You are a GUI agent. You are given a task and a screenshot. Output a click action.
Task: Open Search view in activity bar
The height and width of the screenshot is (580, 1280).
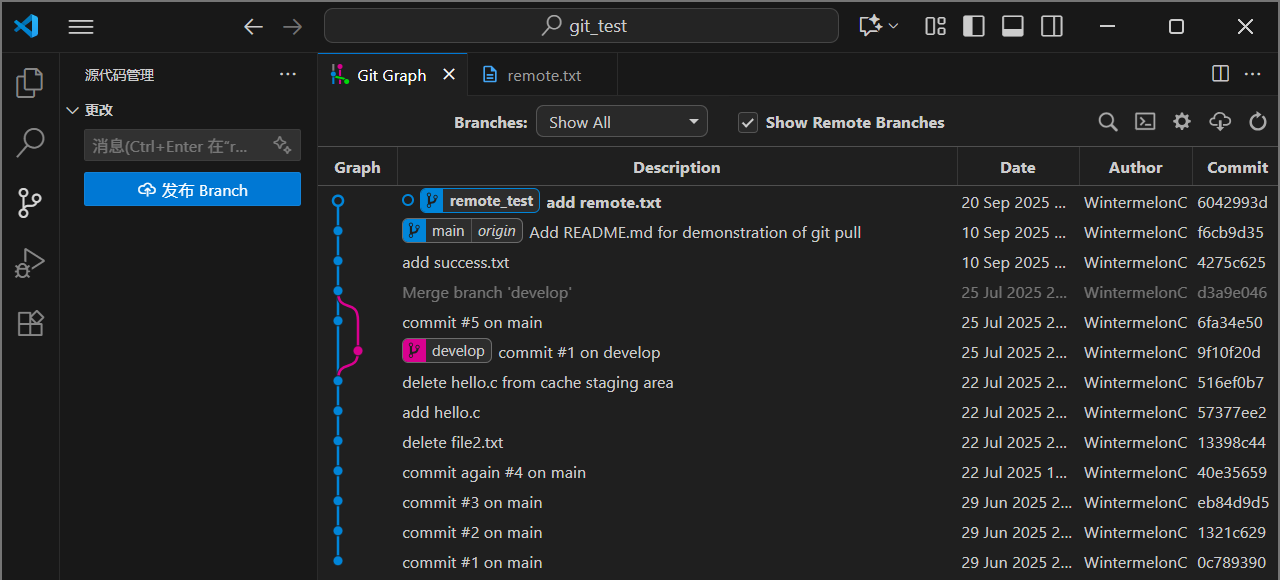(30, 142)
